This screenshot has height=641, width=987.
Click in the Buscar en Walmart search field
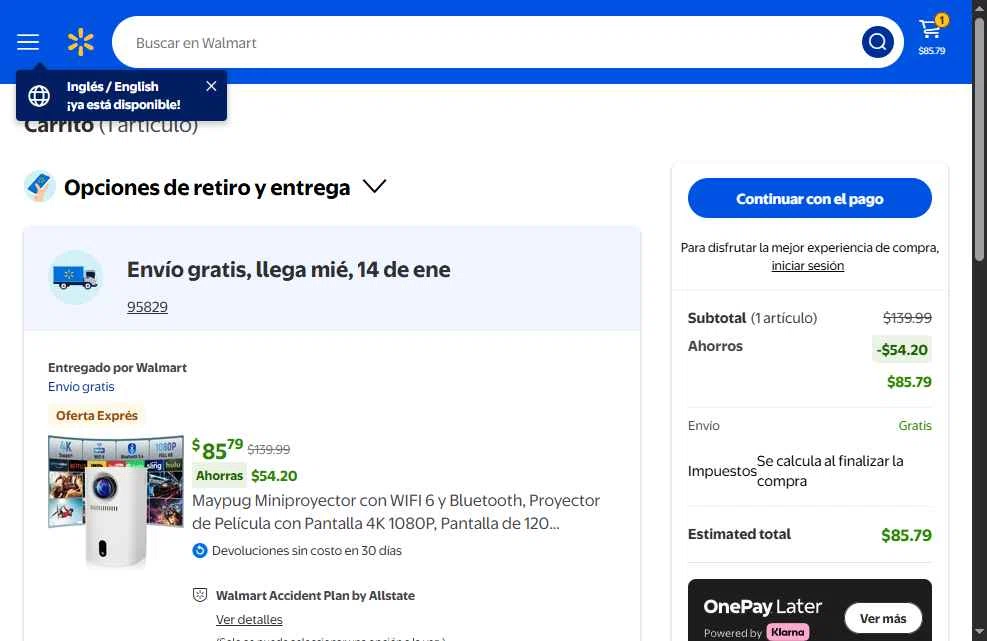point(485,42)
